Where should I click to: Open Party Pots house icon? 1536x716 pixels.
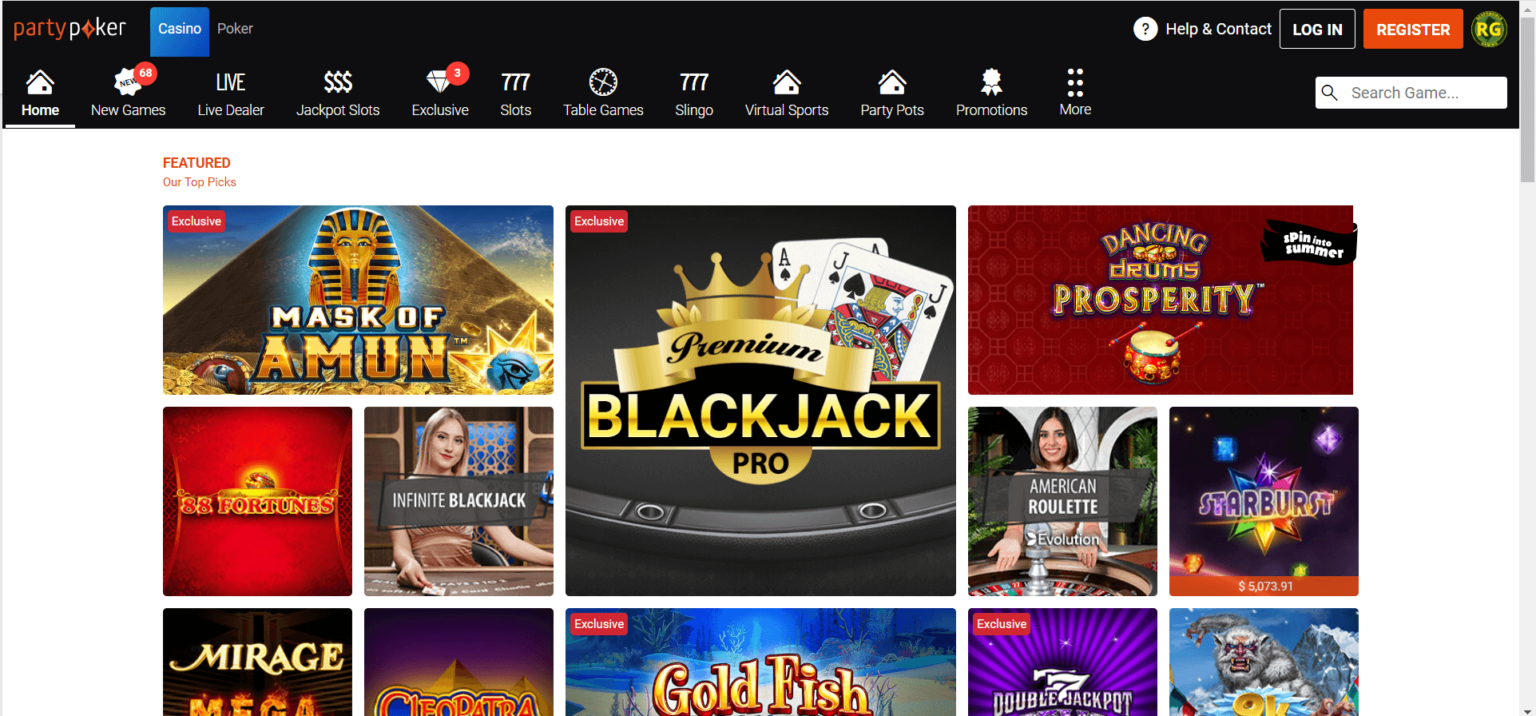point(892,82)
